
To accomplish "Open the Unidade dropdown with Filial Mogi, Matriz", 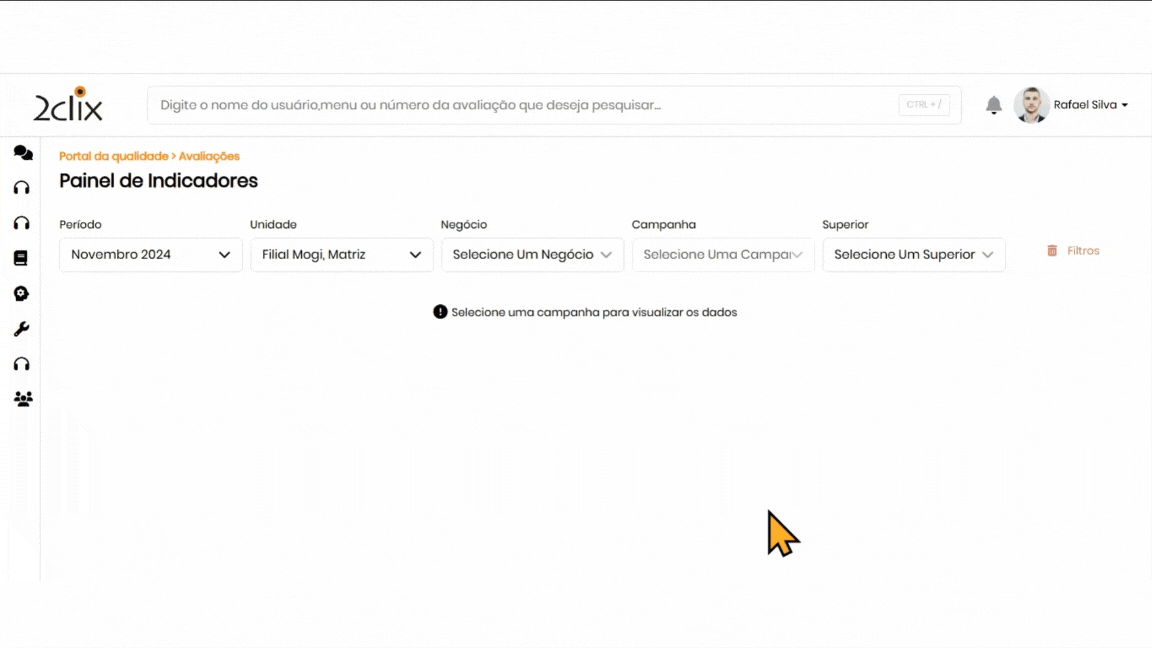I will pyautogui.click(x=341, y=255).
